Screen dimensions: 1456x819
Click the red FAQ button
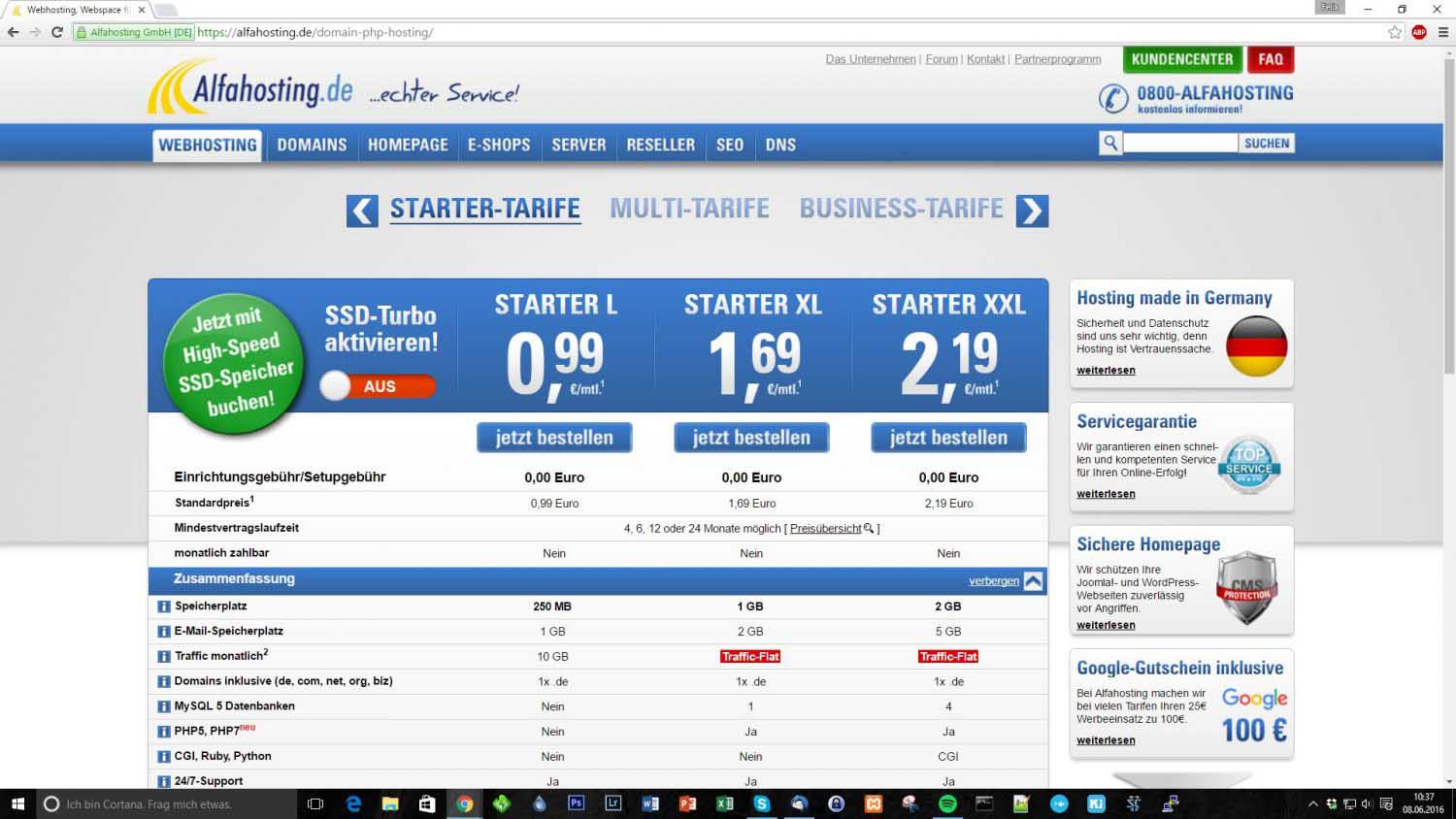tap(1271, 59)
